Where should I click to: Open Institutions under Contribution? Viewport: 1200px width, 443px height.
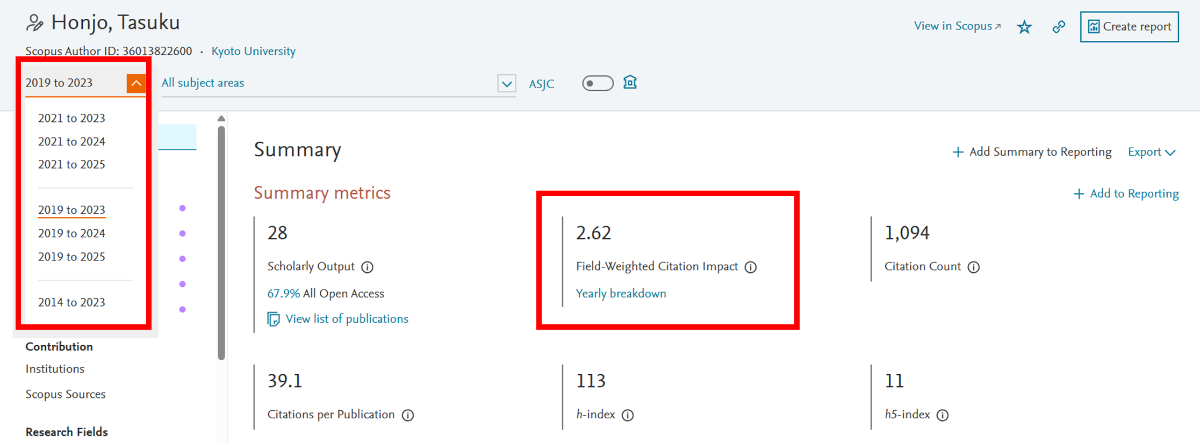coord(55,369)
